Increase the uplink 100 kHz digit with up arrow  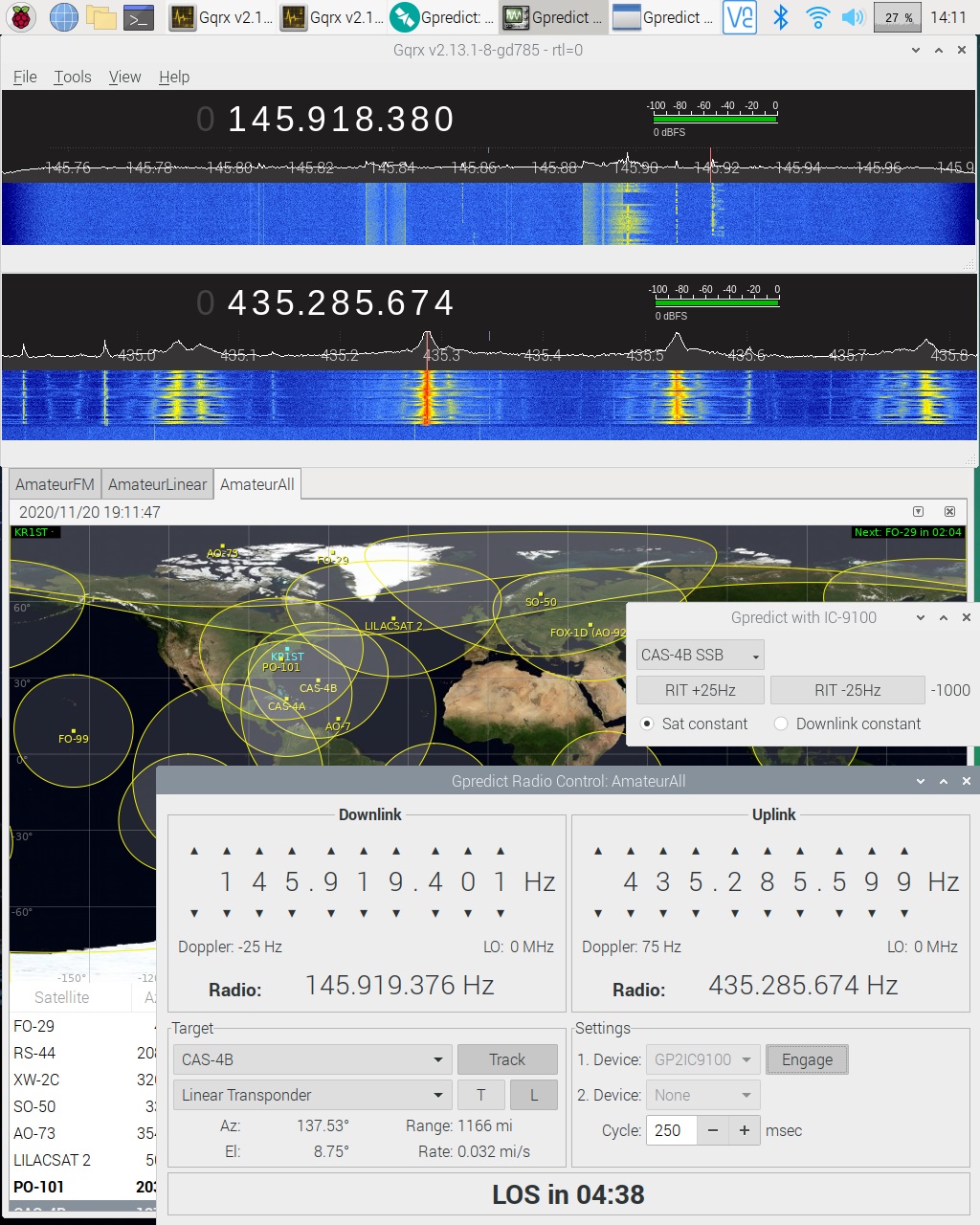pyautogui.click(x=735, y=850)
